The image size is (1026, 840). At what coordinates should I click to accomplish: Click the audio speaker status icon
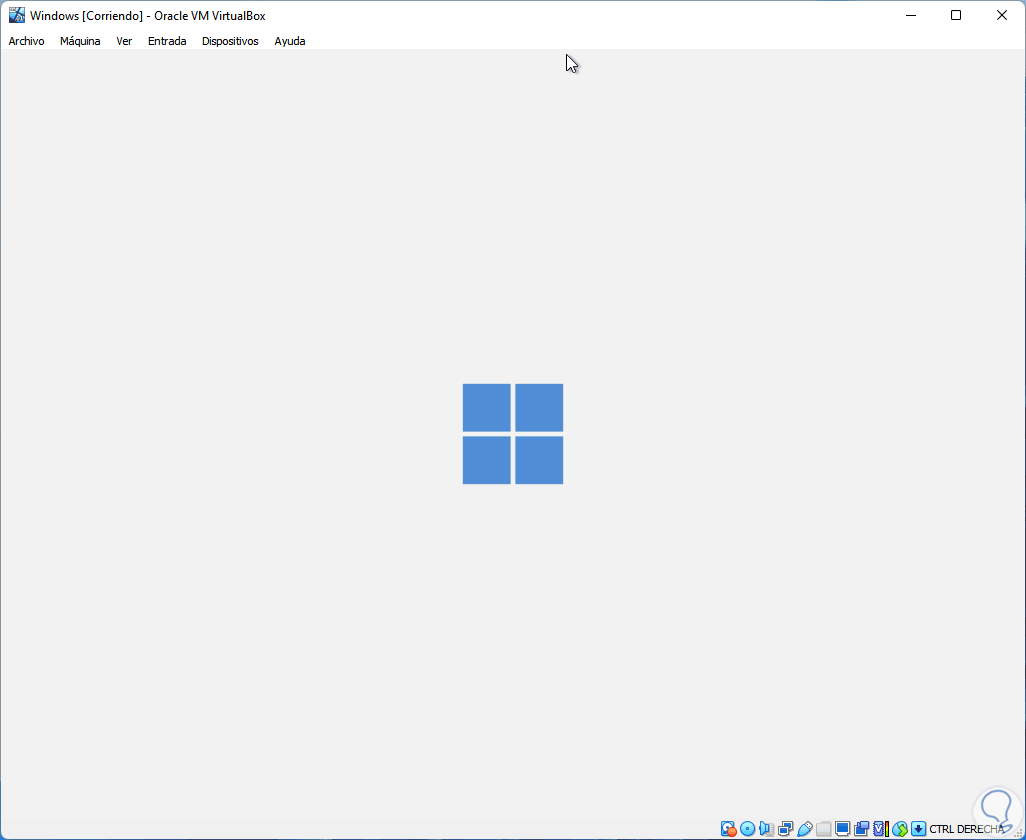[x=766, y=829]
